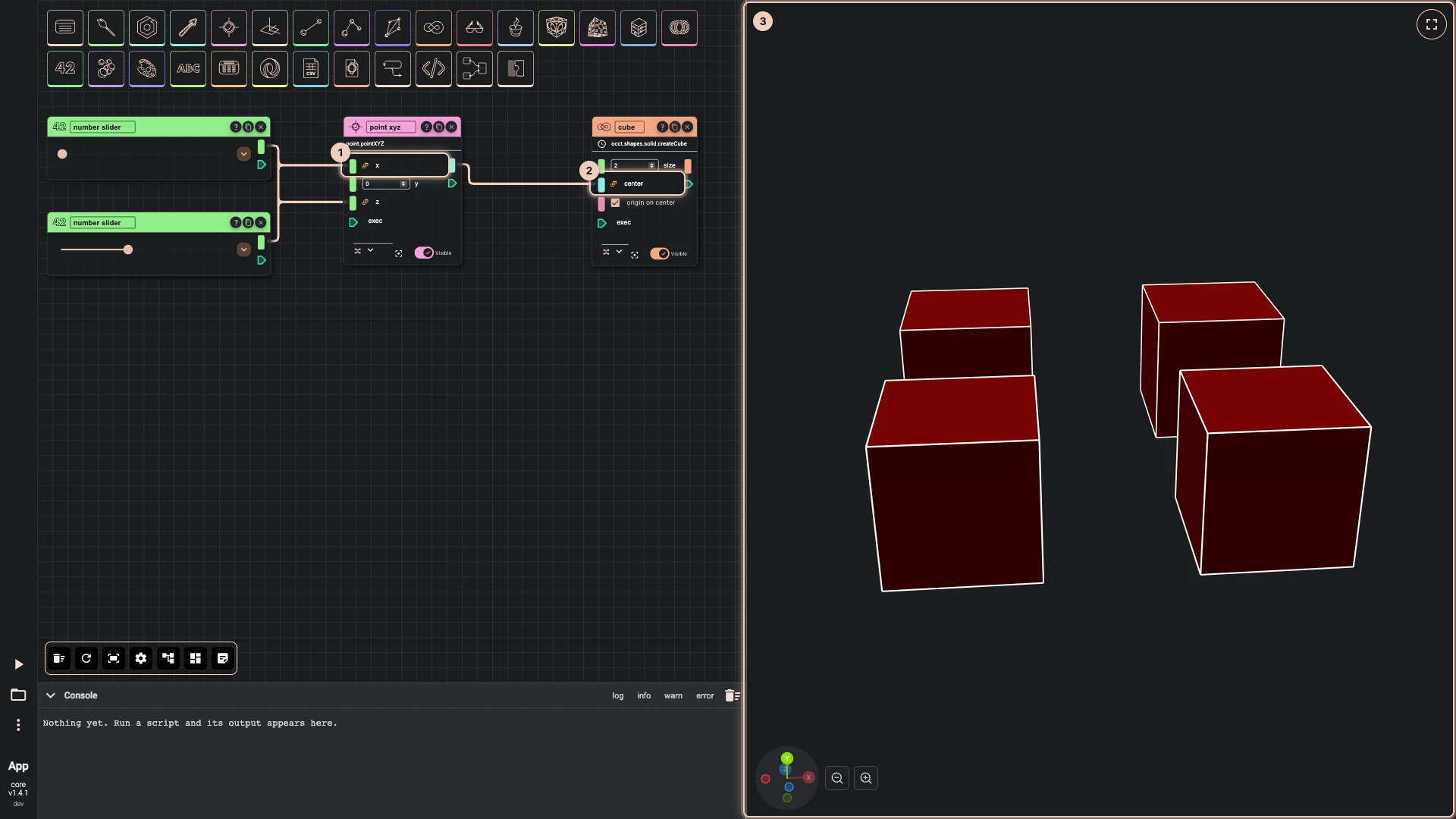Expand dropdown chevron on bottom number slider
Screen dimensions: 1456x819
[243, 249]
